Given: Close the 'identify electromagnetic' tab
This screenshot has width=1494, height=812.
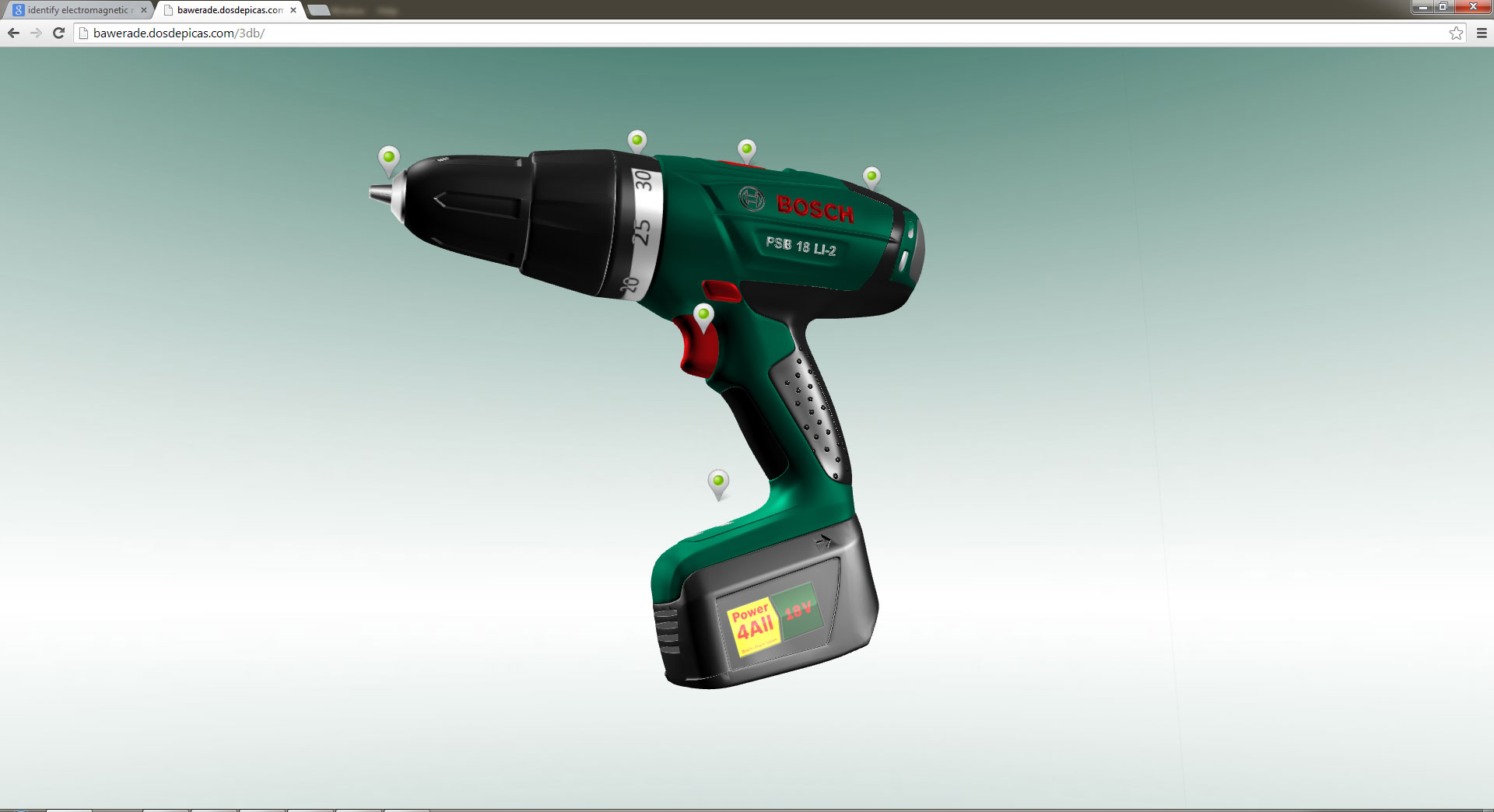Looking at the screenshot, I should coord(144,10).
